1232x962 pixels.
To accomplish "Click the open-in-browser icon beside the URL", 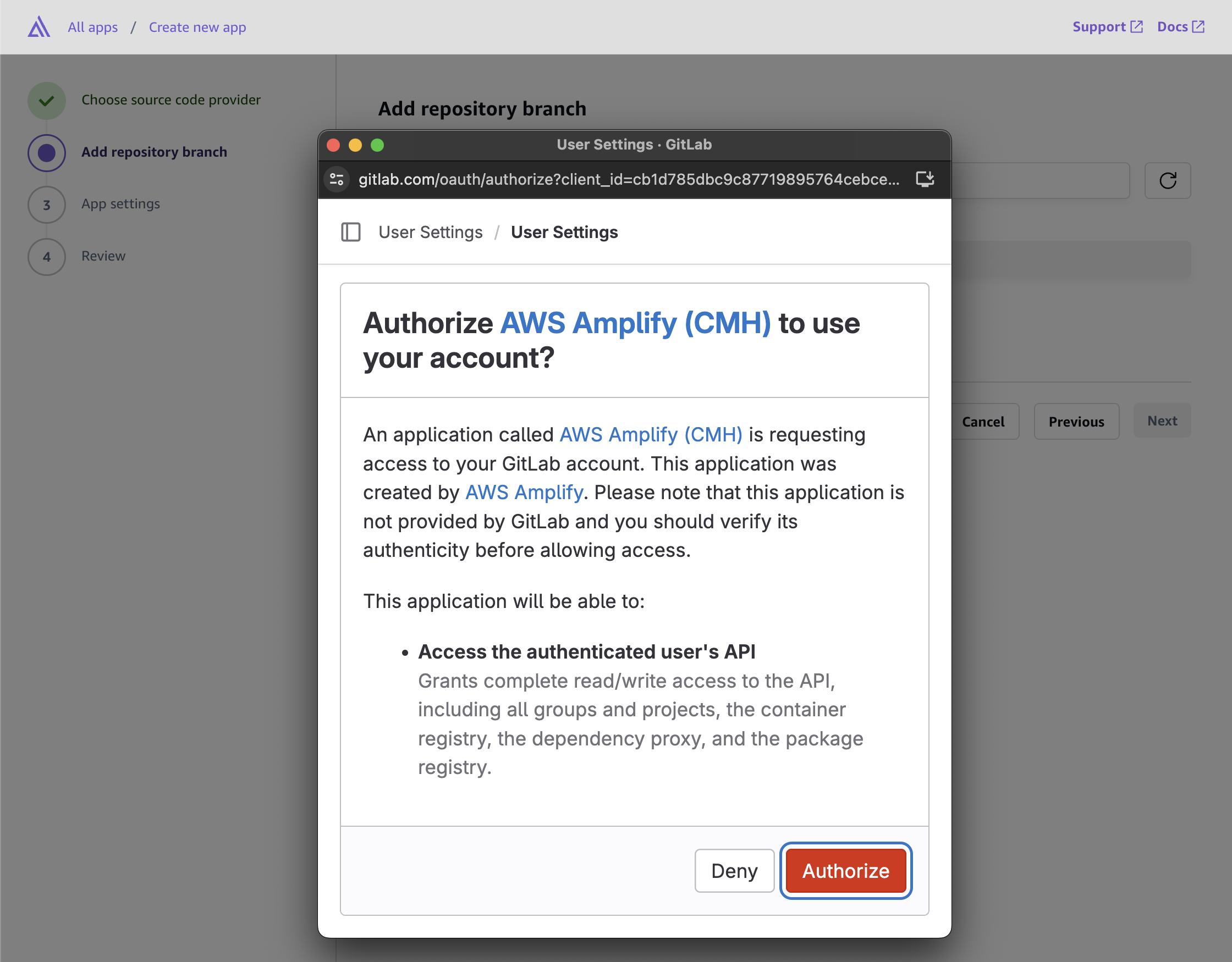I will point(924,179).
